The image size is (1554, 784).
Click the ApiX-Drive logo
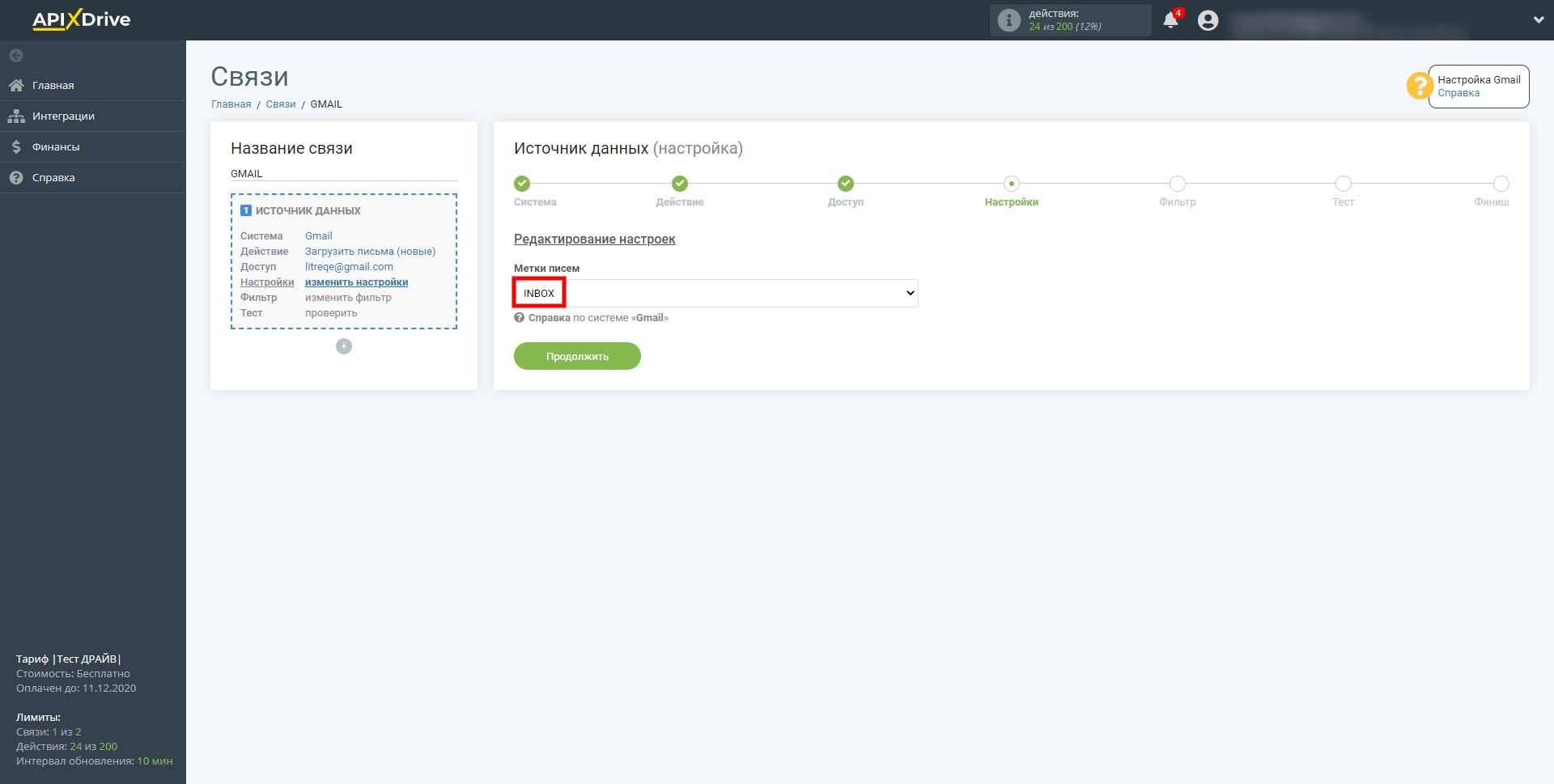[81, 19]
